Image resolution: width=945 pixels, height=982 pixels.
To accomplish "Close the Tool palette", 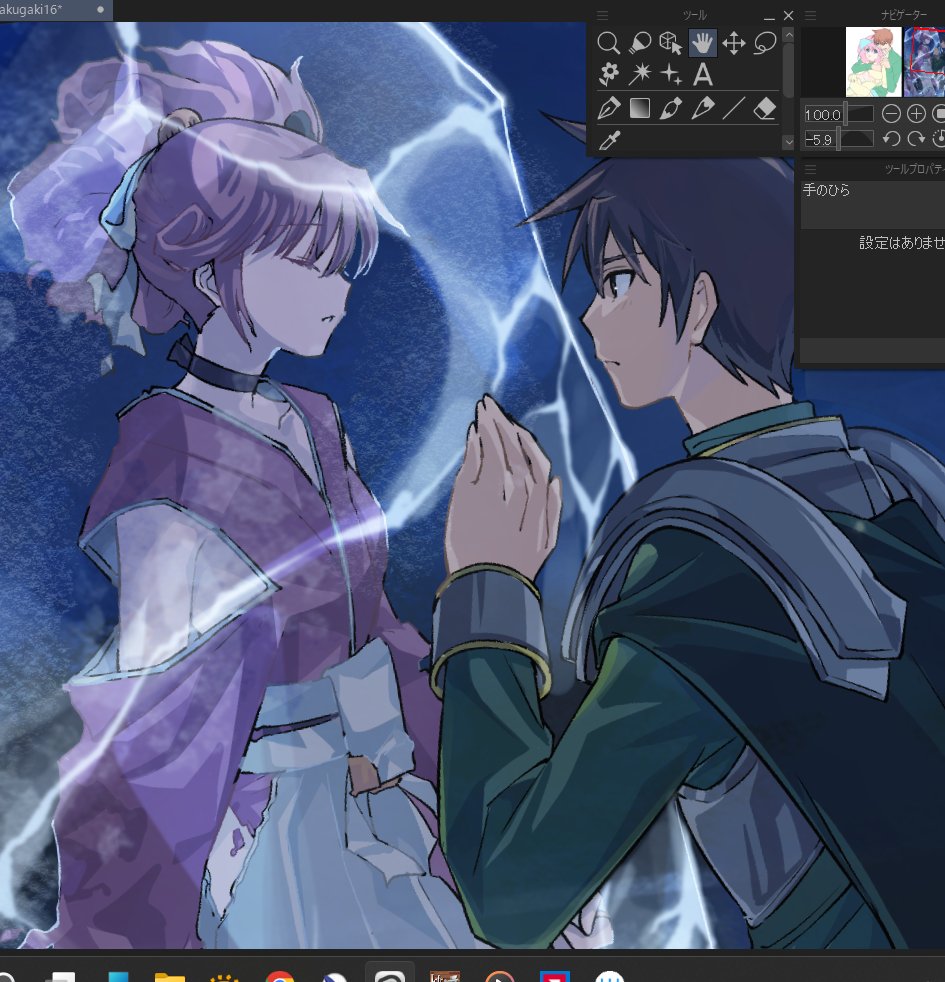I will (788, 15).
